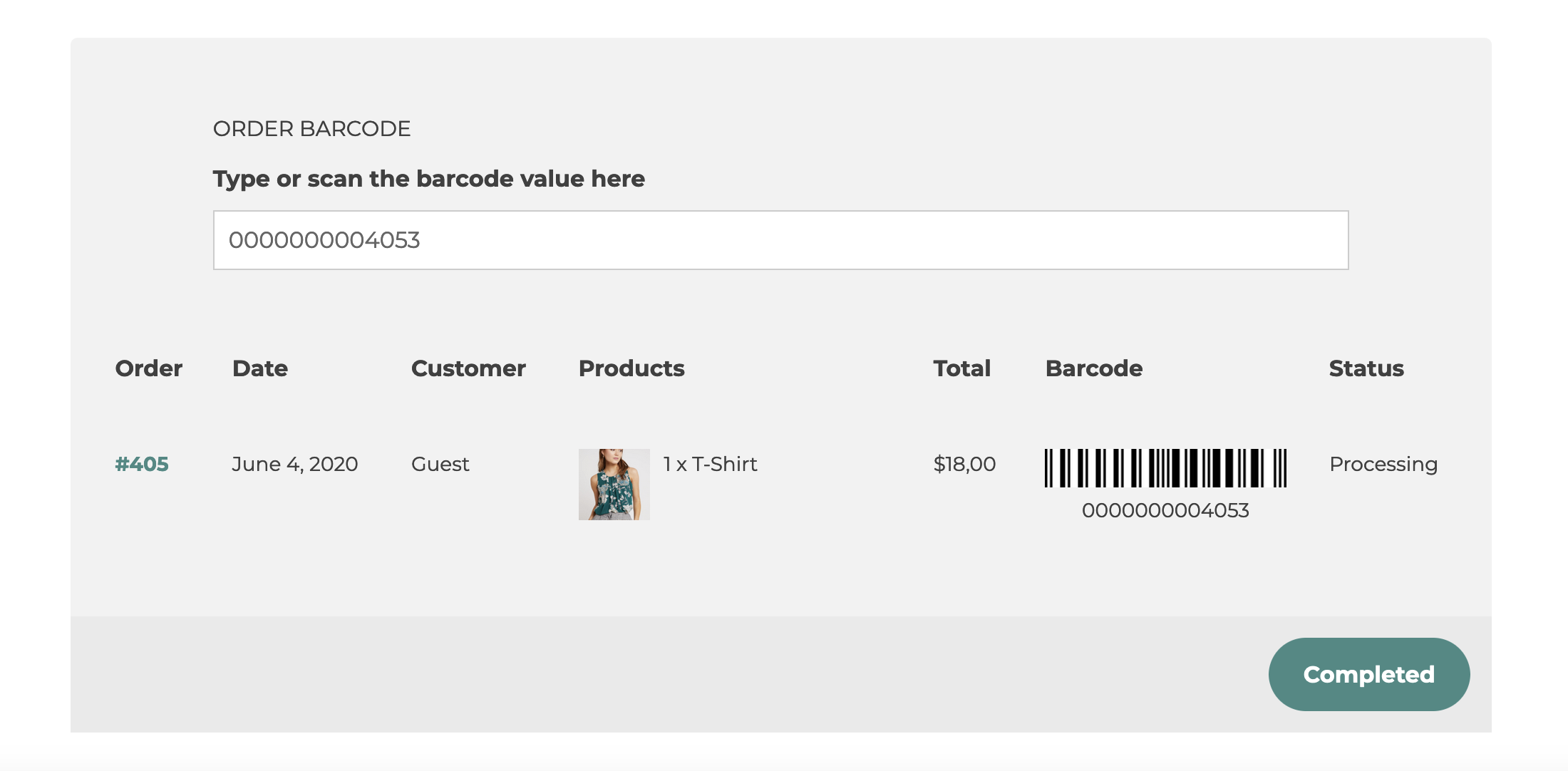Click the Total column header
The image size is (1568, 771).
(961, 368)
